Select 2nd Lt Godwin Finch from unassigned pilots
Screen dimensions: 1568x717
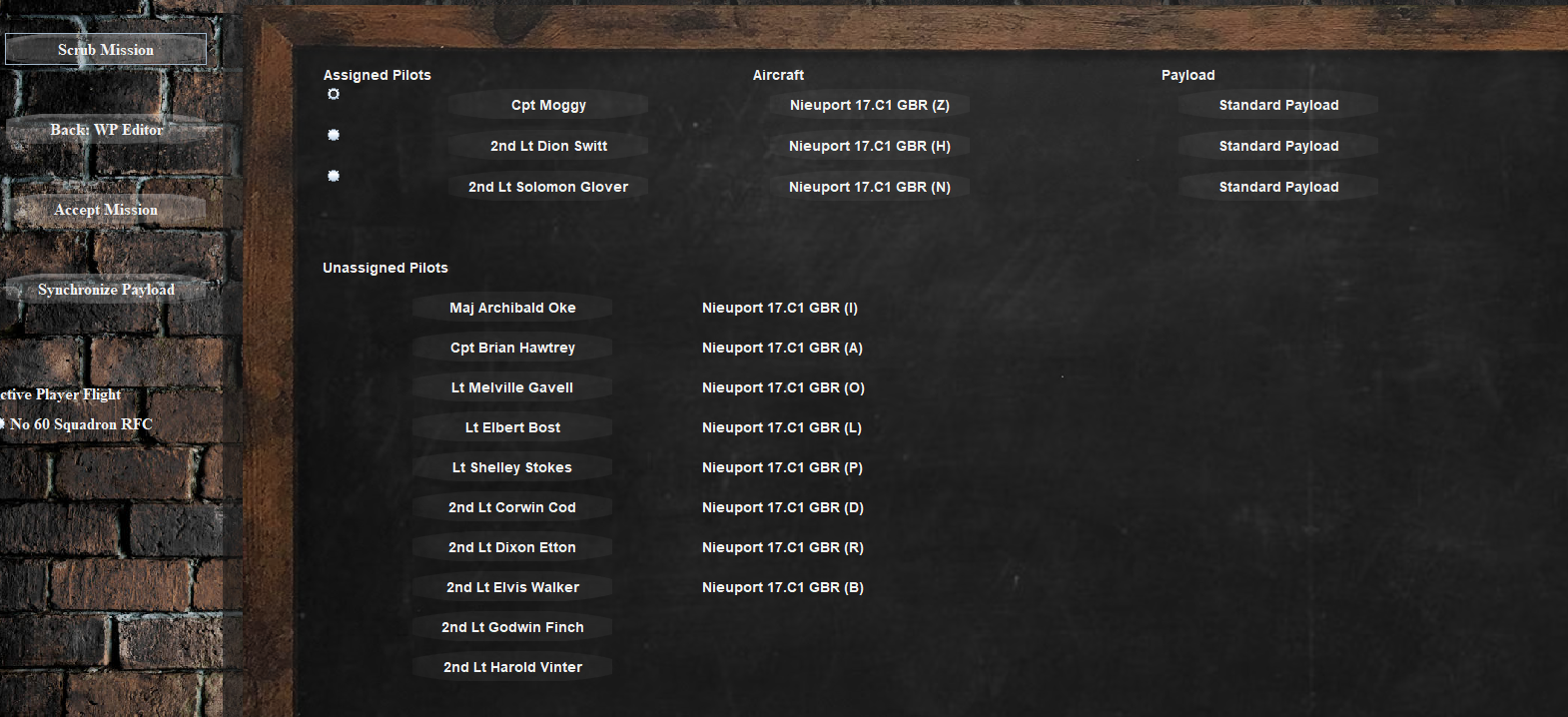pos(512,627)
